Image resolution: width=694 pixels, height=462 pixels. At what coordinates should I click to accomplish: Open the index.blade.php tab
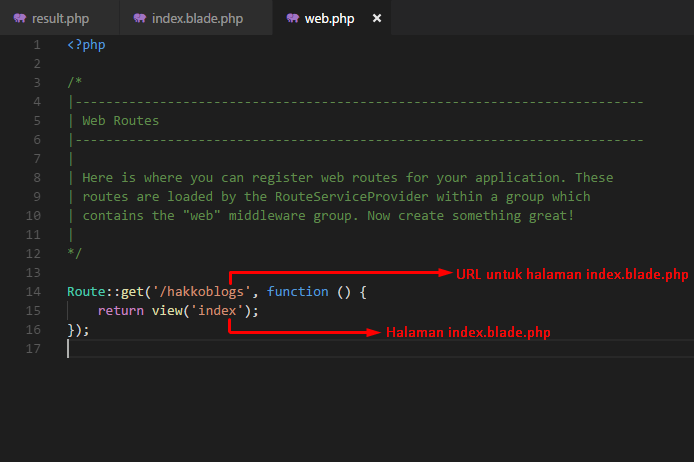(x=196, y=18)
